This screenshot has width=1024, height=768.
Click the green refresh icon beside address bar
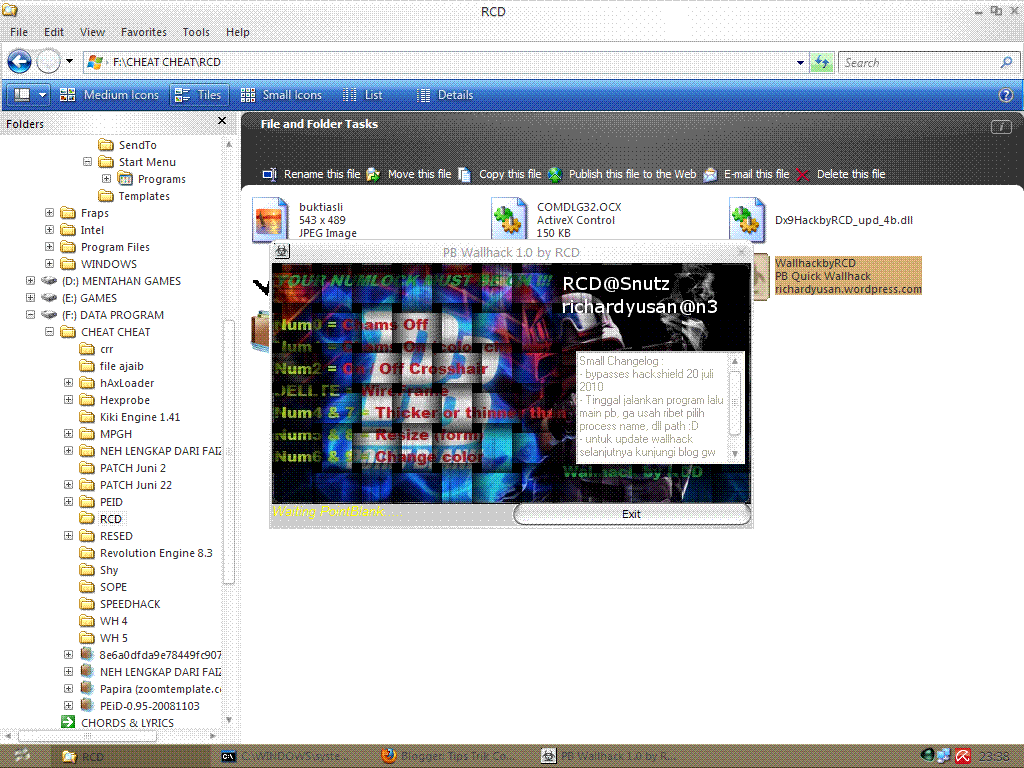click(821, 62)
